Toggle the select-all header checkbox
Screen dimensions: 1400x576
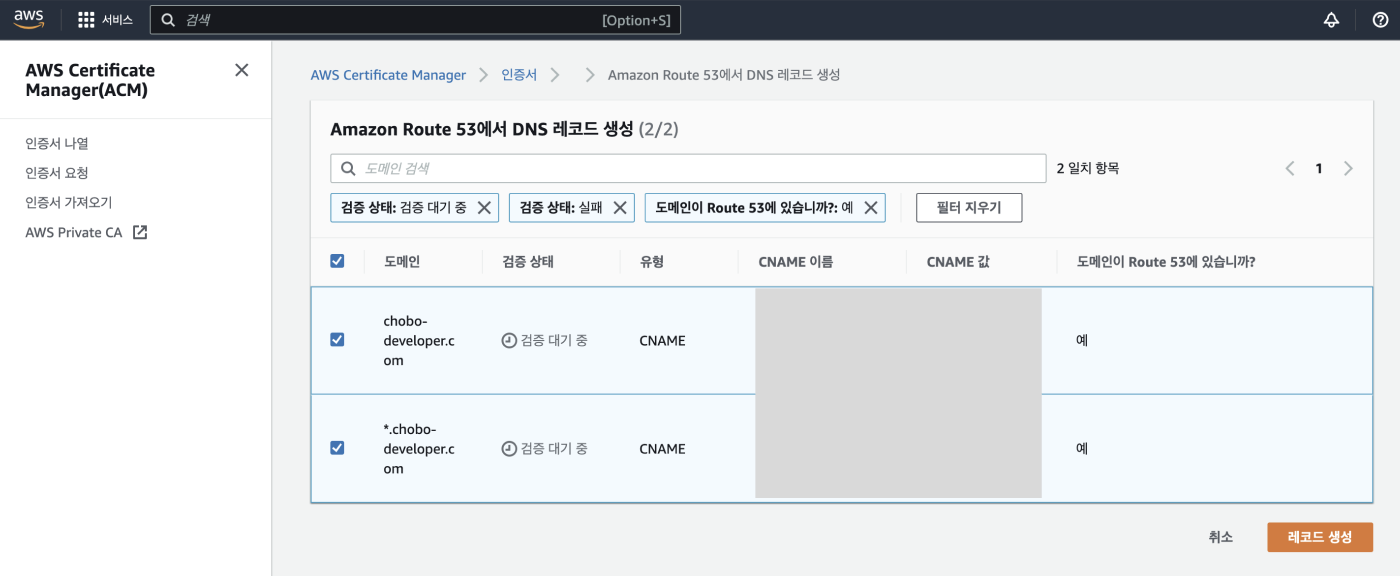pos(337,261)
